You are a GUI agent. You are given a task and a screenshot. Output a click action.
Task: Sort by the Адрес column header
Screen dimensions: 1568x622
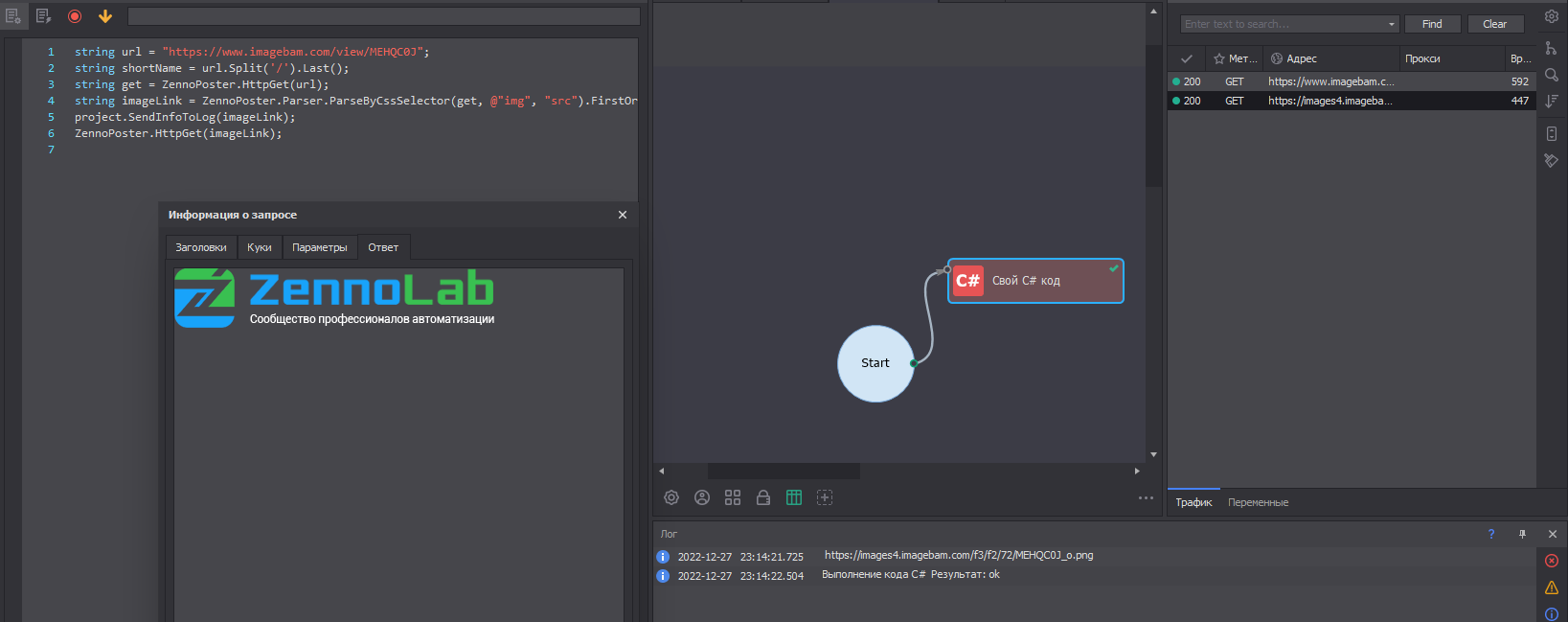(1331, 58)
